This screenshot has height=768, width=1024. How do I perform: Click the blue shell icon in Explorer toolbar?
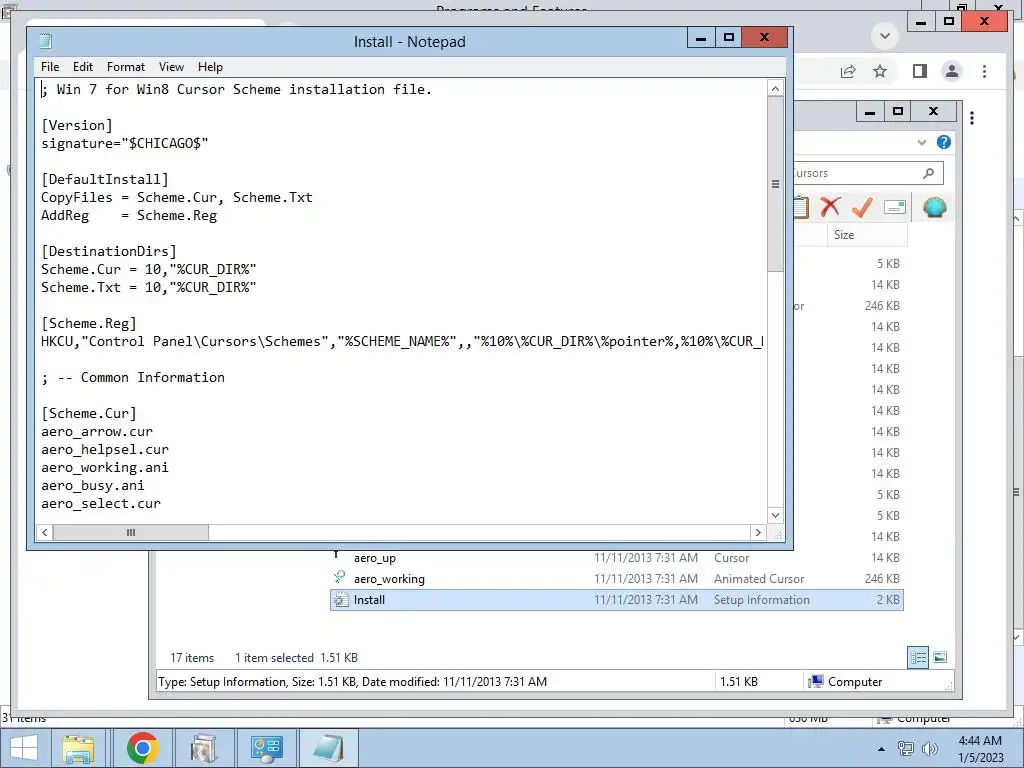pyautogui.click(x=935, y=208)
